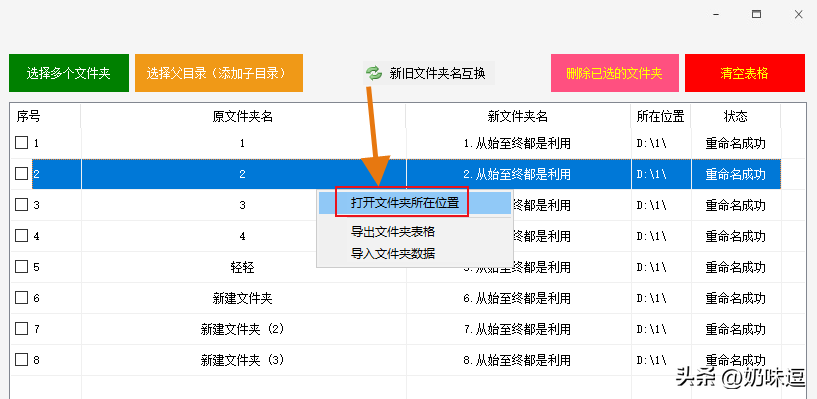Click 重命名成功 status in row 5
Viewport: 817px width, 399px height.
point(736,268)
